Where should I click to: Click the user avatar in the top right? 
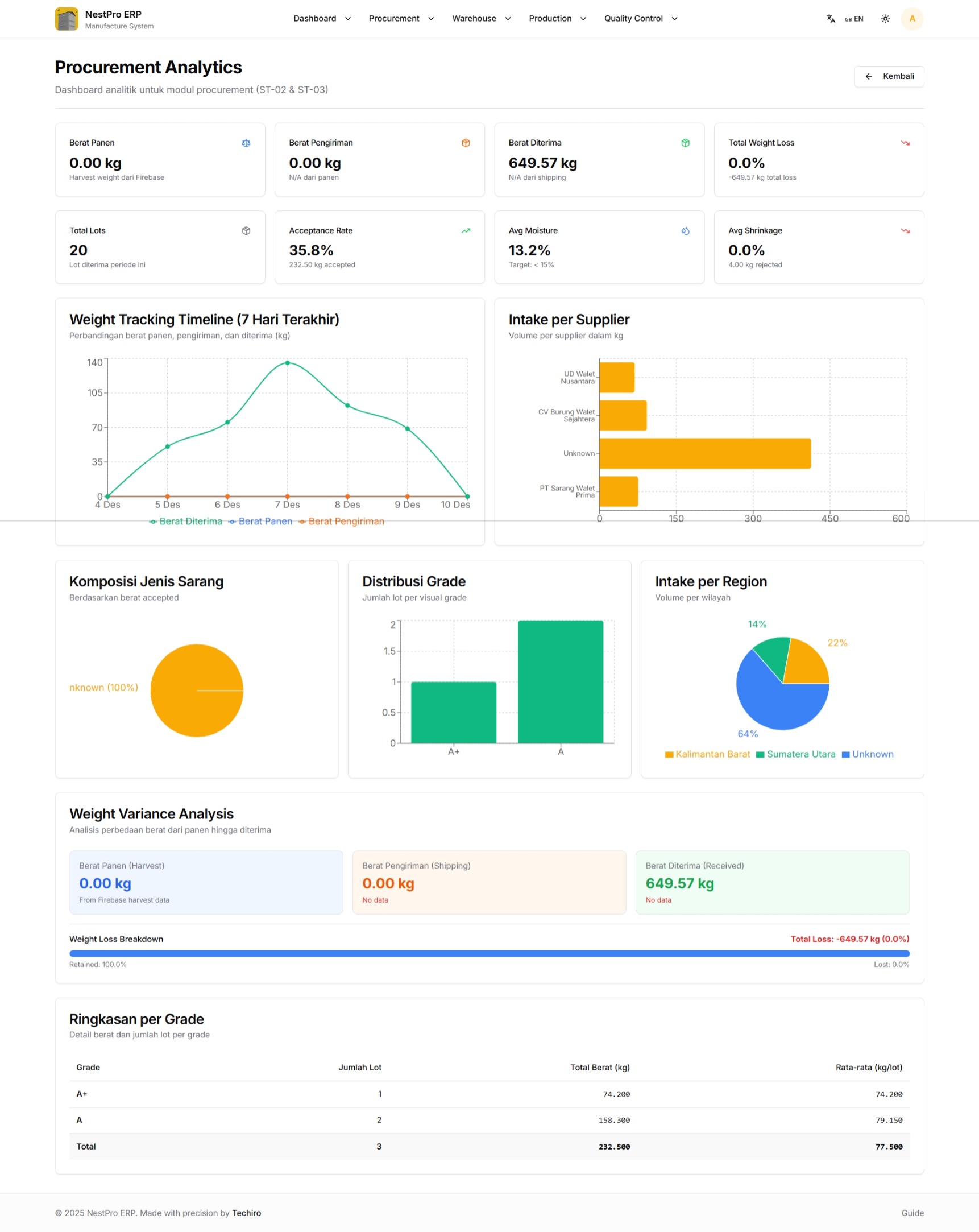coord(912,18)
